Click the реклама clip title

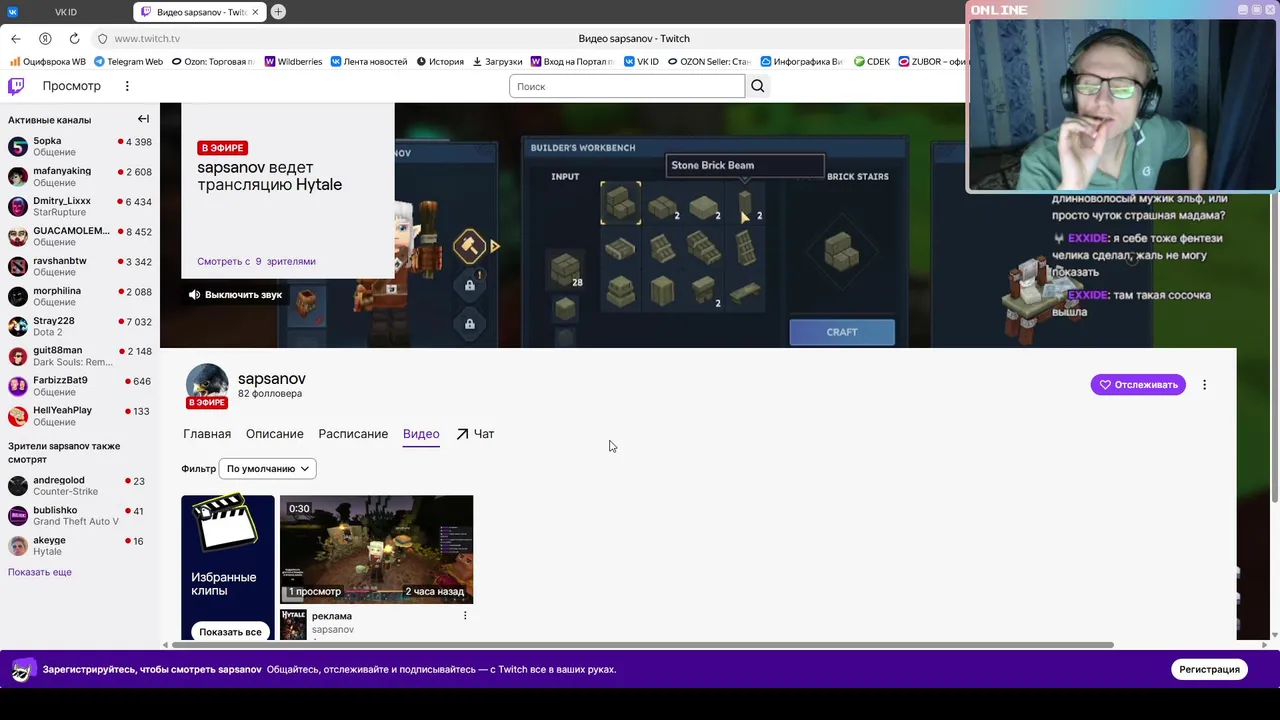tap(332, 616)
